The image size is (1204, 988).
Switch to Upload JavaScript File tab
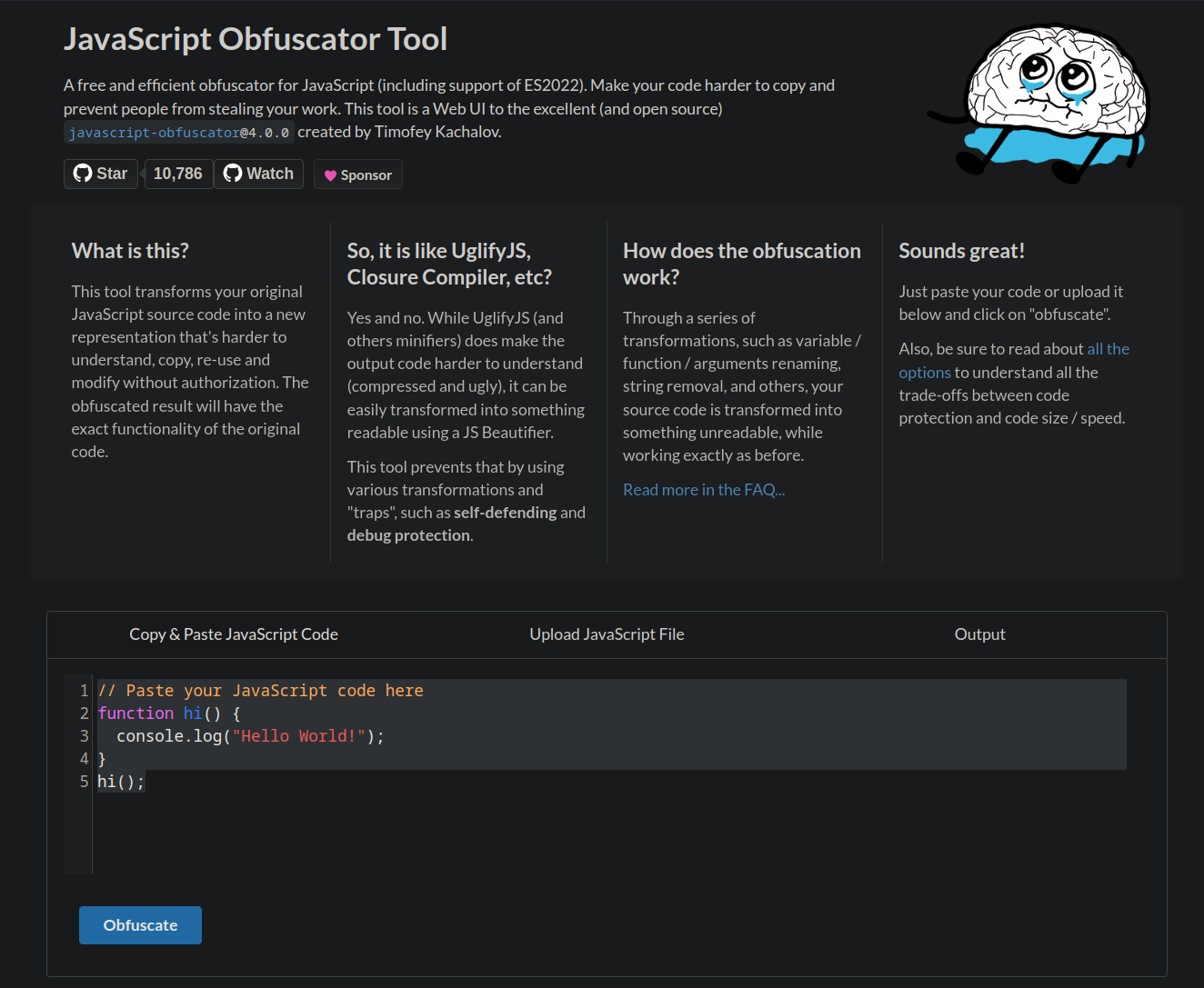pos(607,634)
